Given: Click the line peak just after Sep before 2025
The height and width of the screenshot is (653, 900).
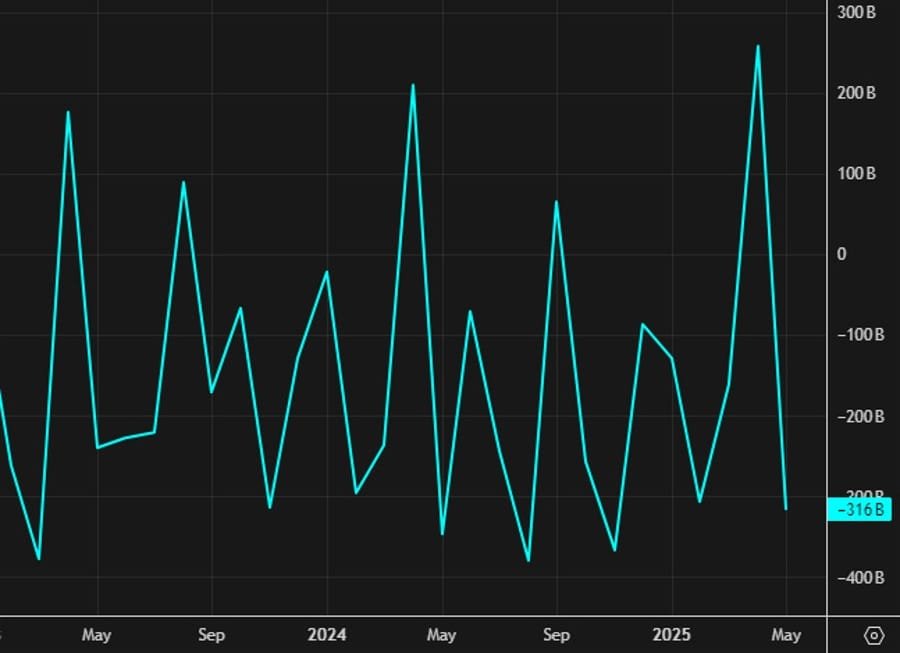Looking at the screenshot, I should pyautogui.click(x=556, y=202).
